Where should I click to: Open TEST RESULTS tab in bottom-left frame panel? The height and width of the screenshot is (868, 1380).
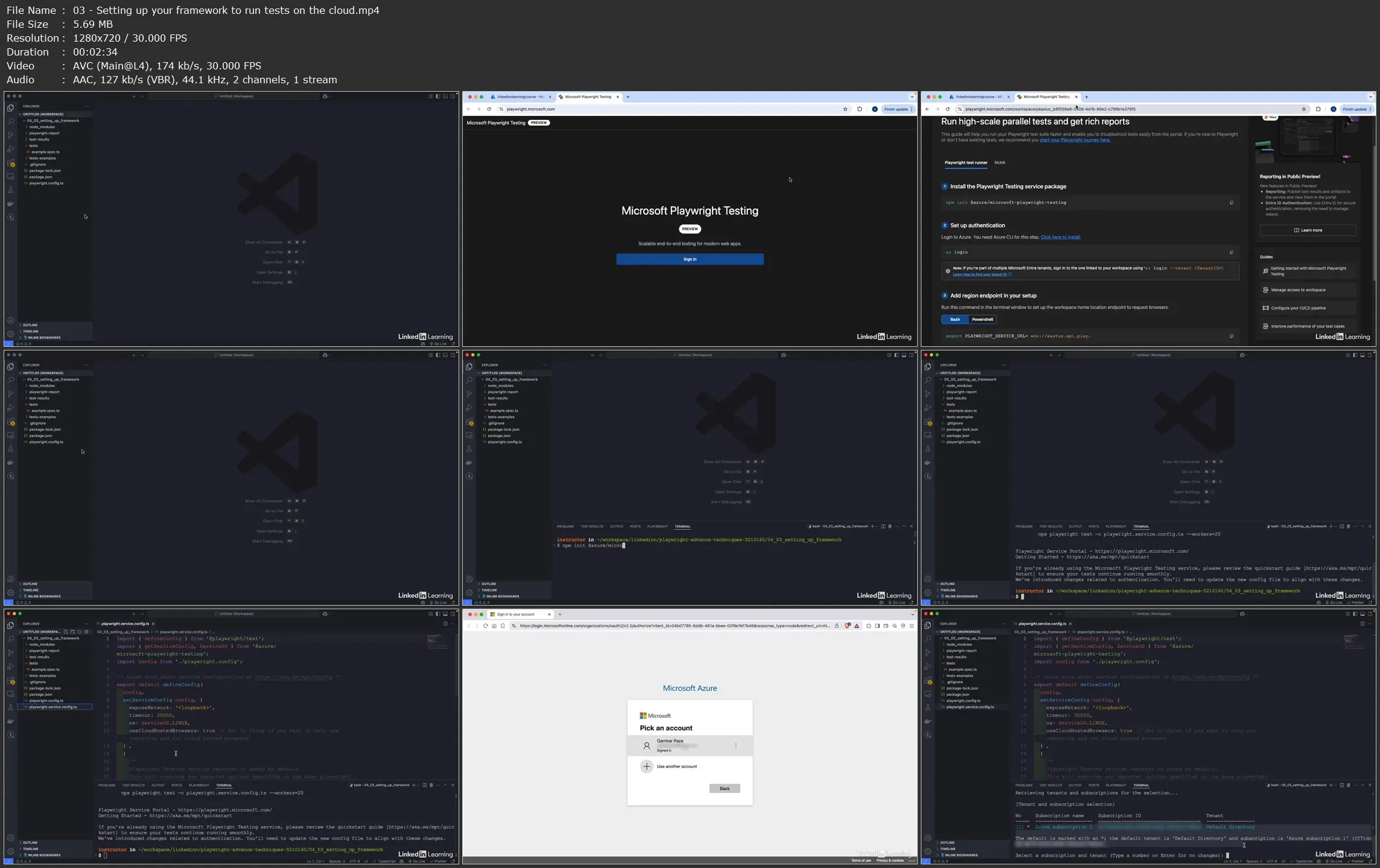click(x=133, y=785)
